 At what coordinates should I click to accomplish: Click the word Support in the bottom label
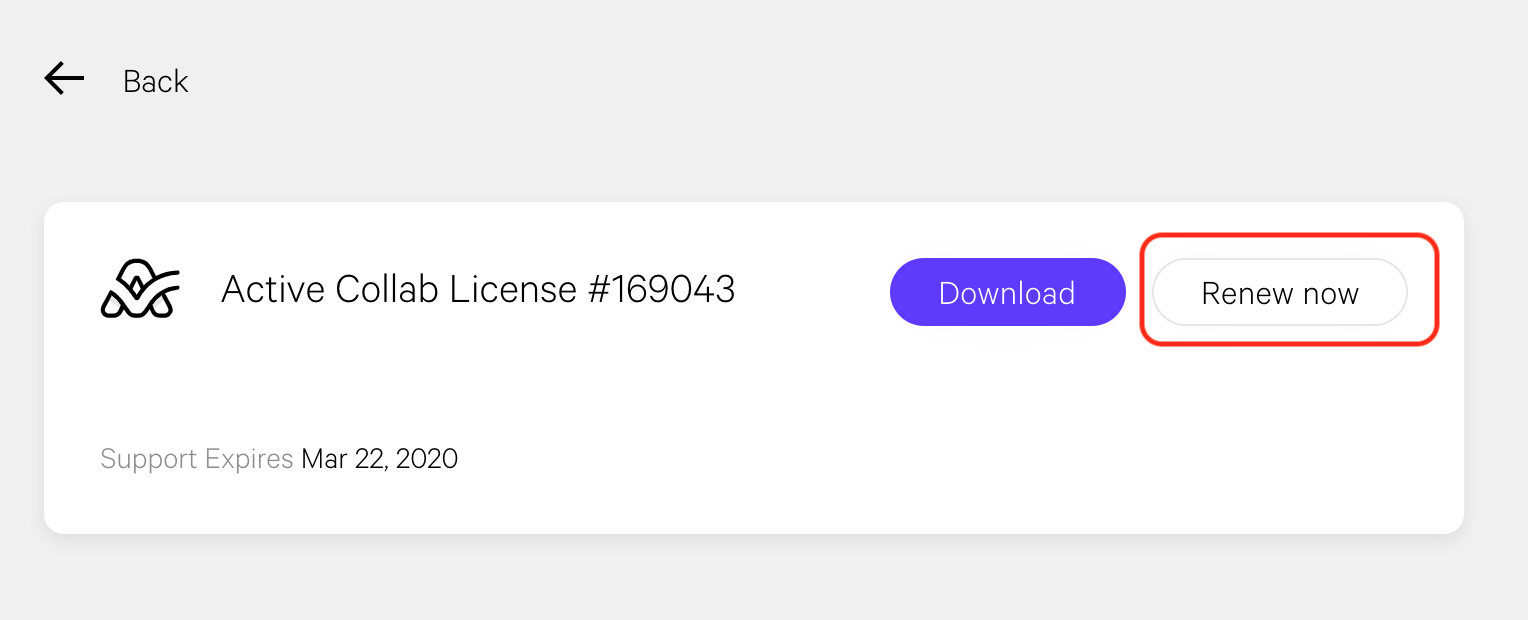point(149,459)
